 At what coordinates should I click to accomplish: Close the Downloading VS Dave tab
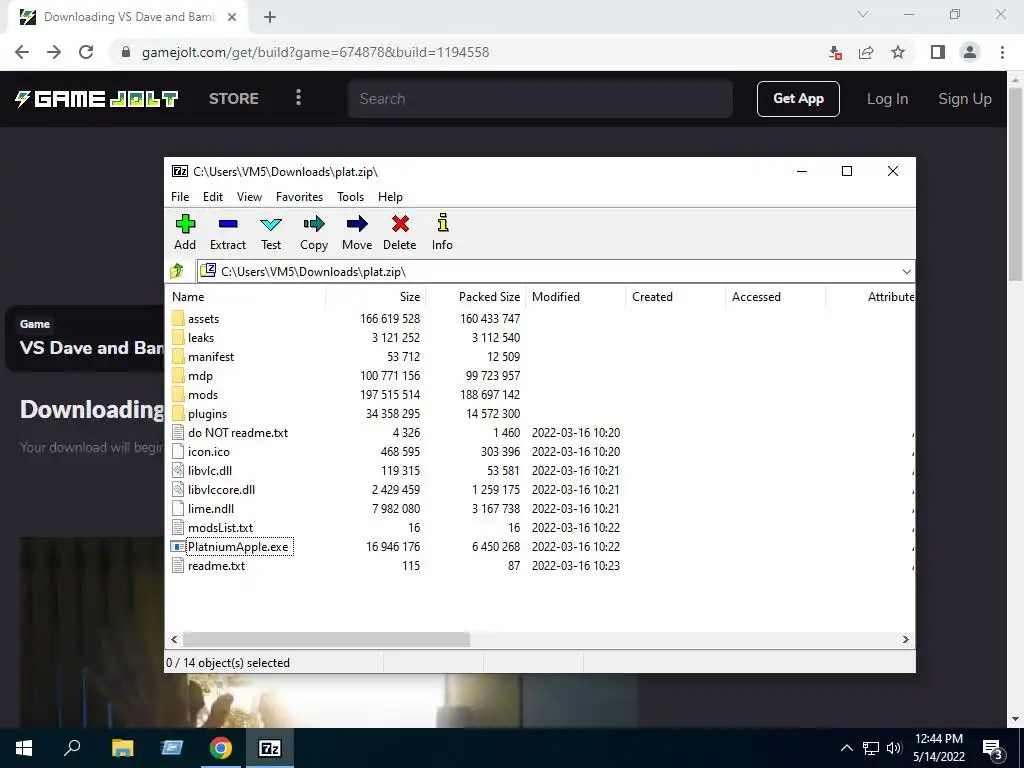(x=232, y=17)
